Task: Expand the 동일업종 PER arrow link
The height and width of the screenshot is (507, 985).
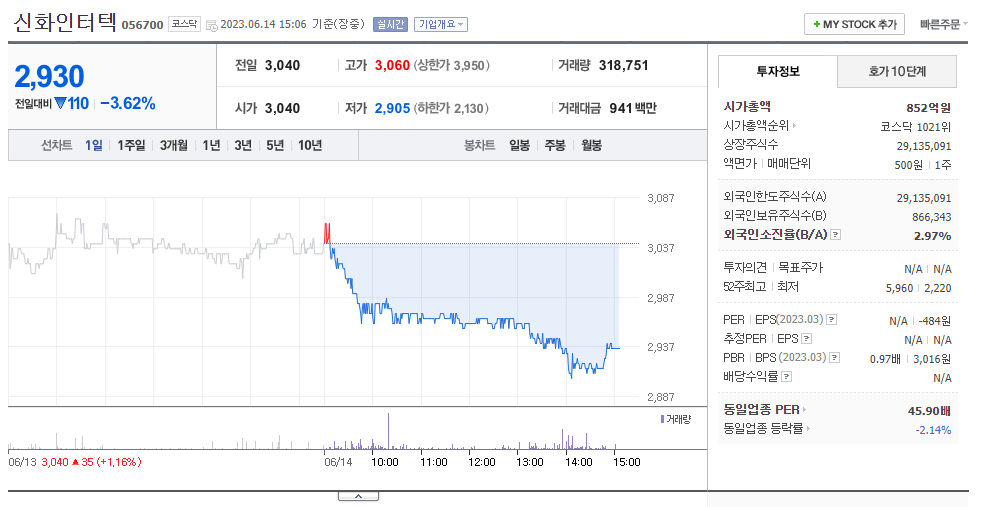Action: 805,410
